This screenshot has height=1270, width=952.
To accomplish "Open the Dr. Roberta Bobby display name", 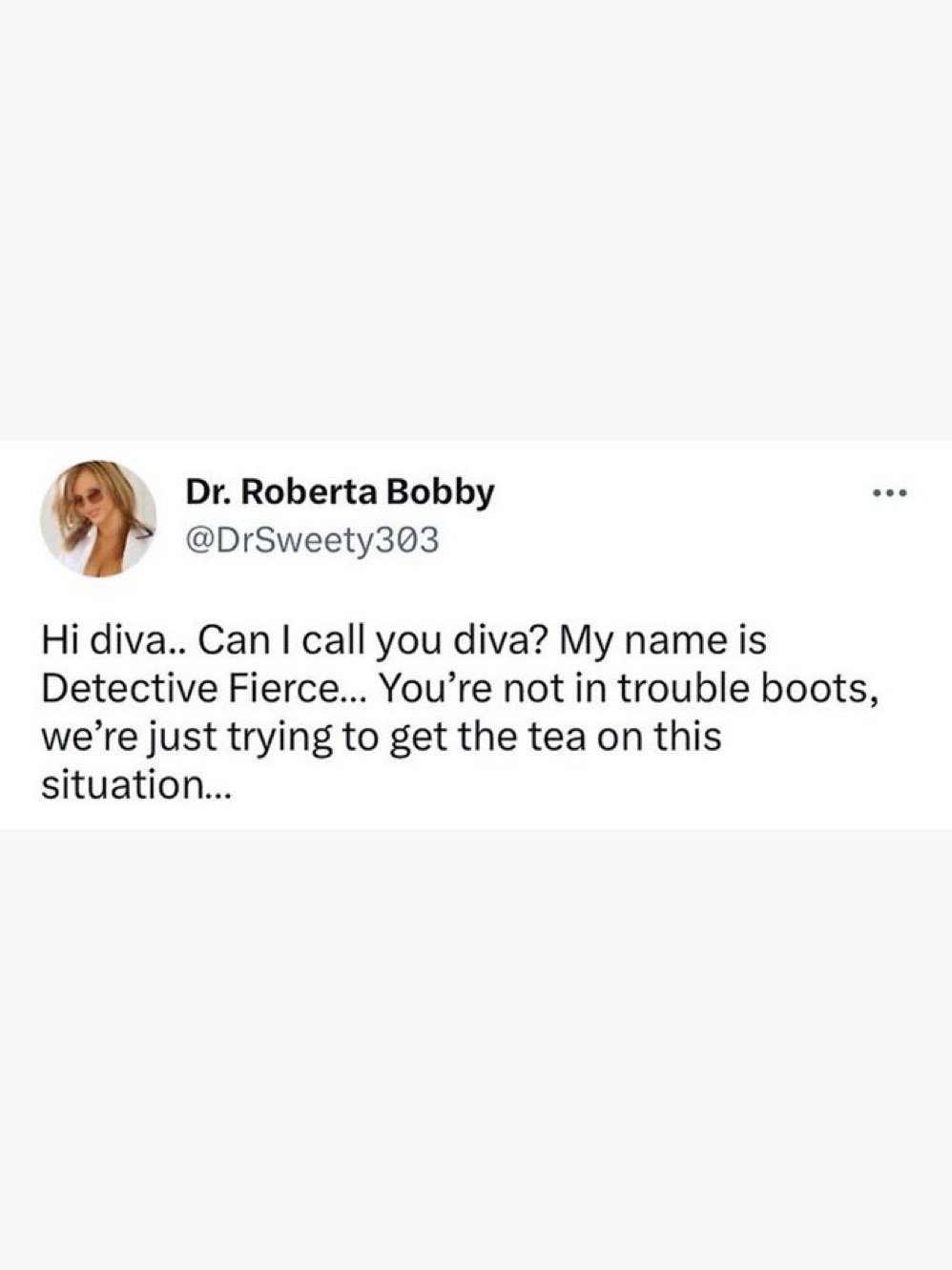I will tap(341, 492).
